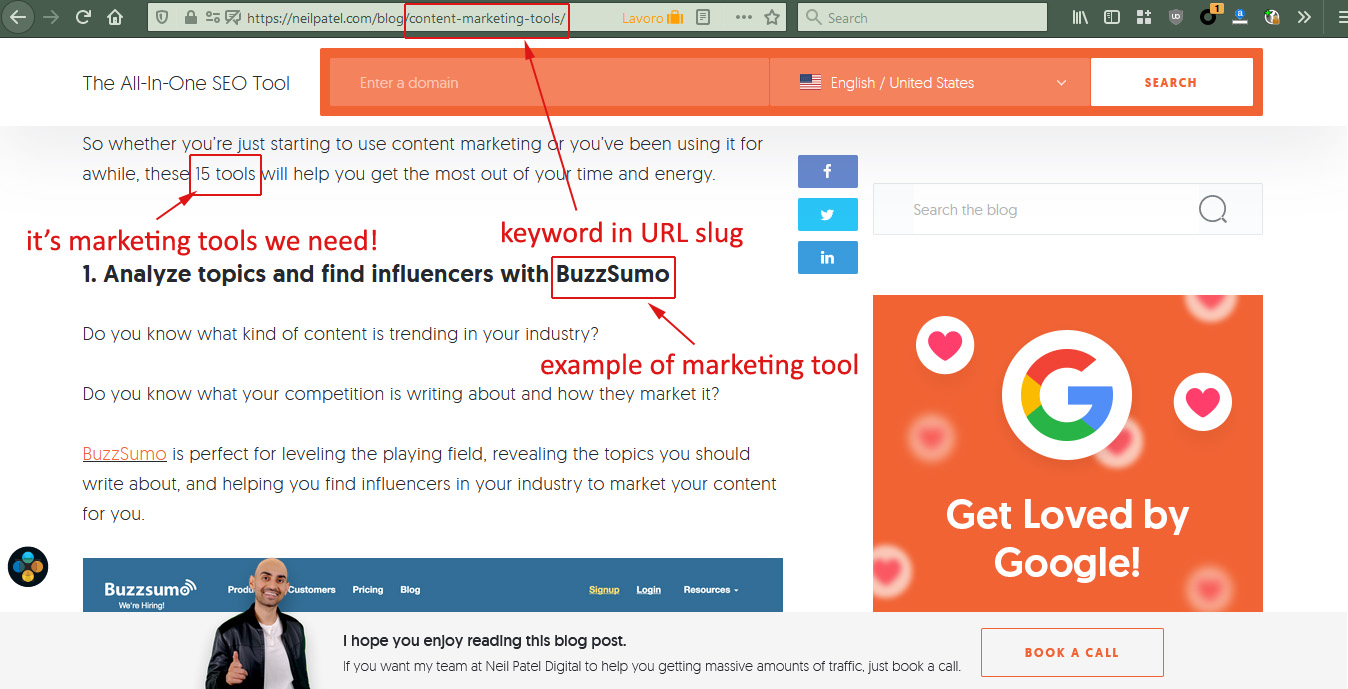The width and height of the screenshot is (1348, 689).
Task: Open the BuzzSumo hyperlink in paragraph
Action: [x=125, y=454]
